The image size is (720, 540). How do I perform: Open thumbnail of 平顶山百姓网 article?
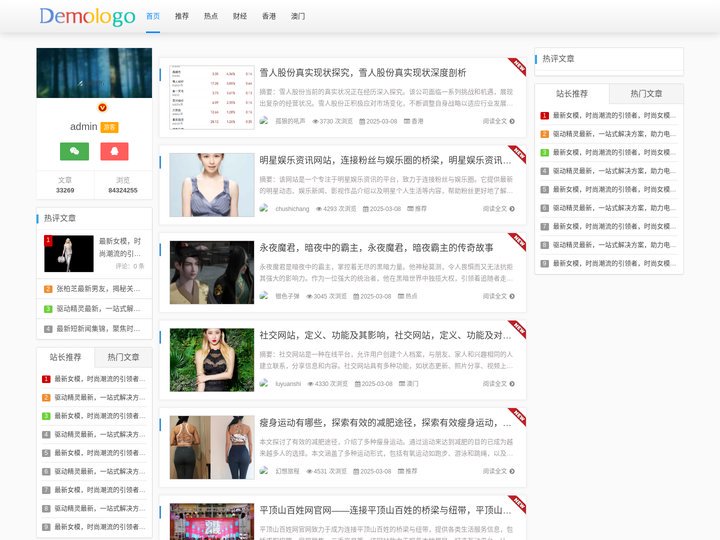point(212,522)
